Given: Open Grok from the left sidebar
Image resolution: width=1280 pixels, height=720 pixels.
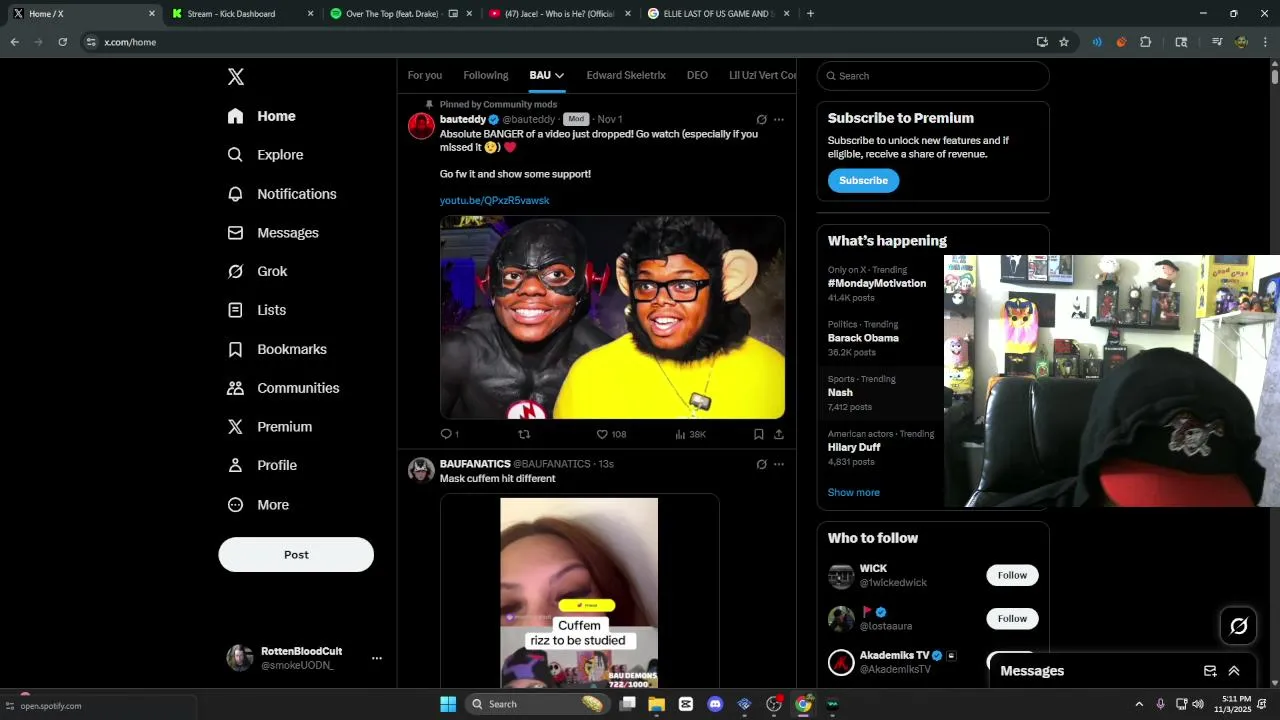Looking at the screenshot, I should [257, 271].
